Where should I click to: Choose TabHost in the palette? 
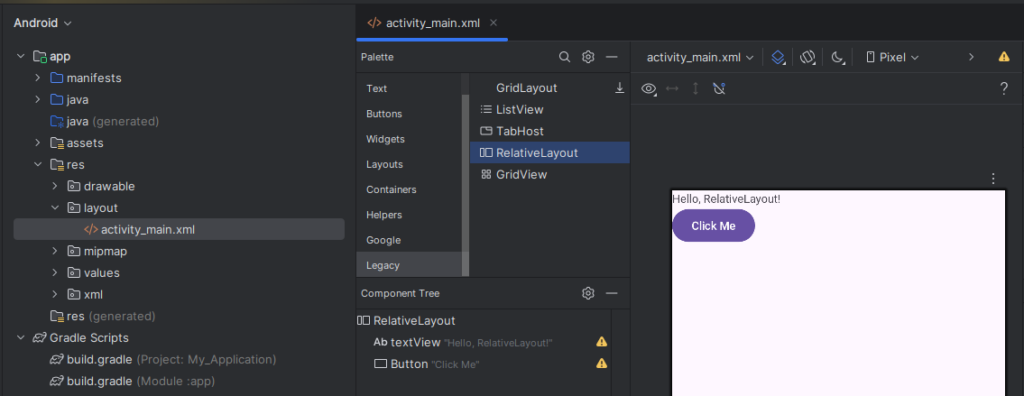[550, 131]
